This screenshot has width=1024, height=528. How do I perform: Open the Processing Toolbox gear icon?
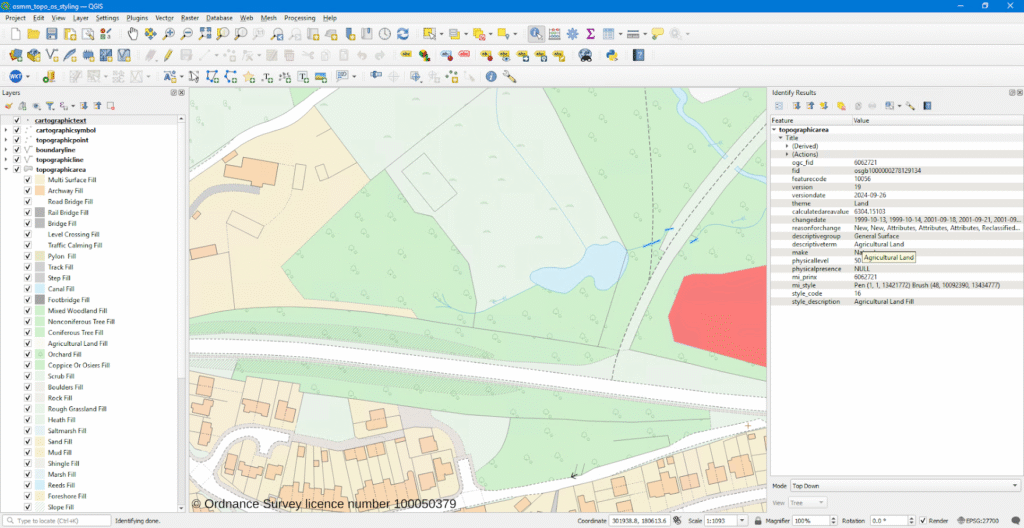572,34
